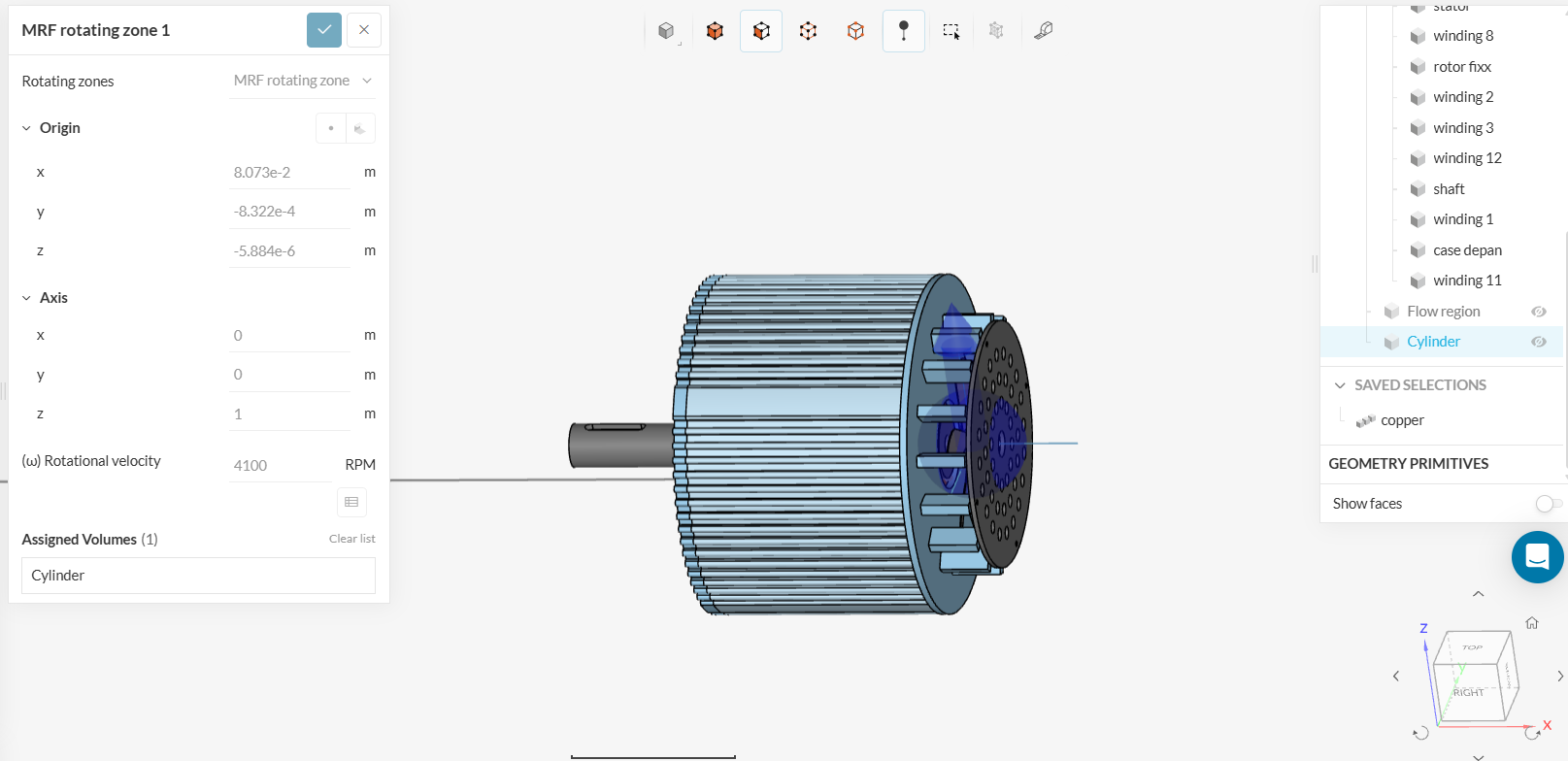Click the winding 8 part cube icon
This screenshot has width=1568, height=761.
(1418, 37)
